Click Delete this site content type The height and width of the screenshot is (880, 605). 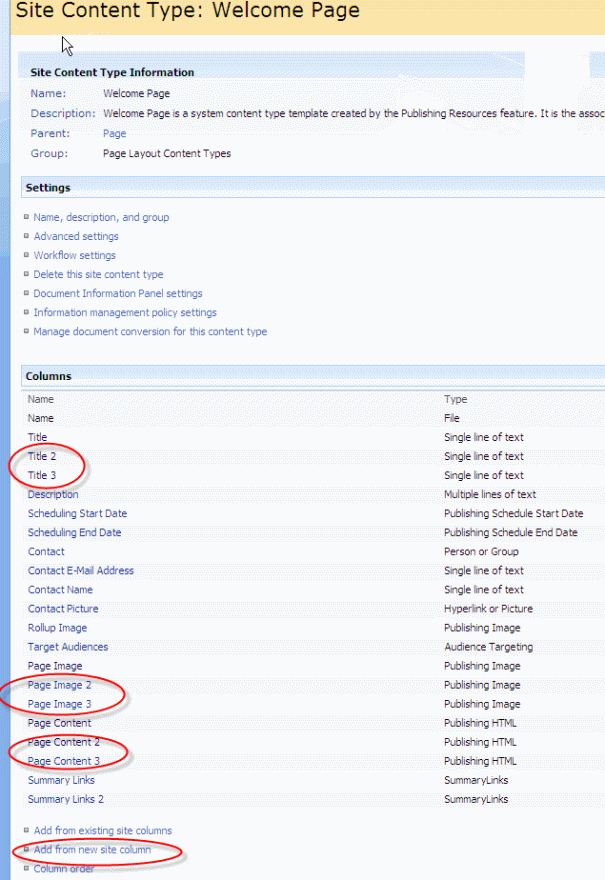[98, 274]
